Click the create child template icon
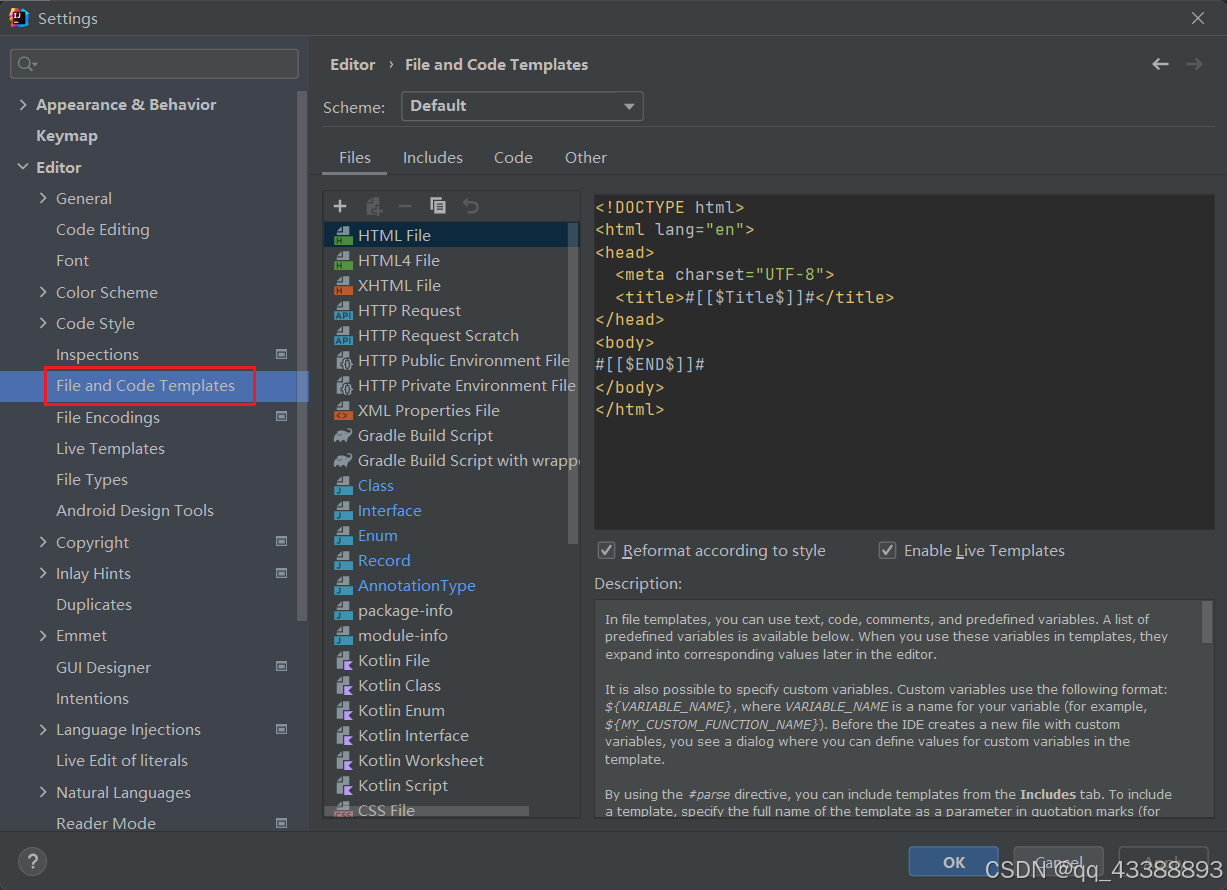Image resolution: width=1227 pixels, height=890 pixels. 374,206
